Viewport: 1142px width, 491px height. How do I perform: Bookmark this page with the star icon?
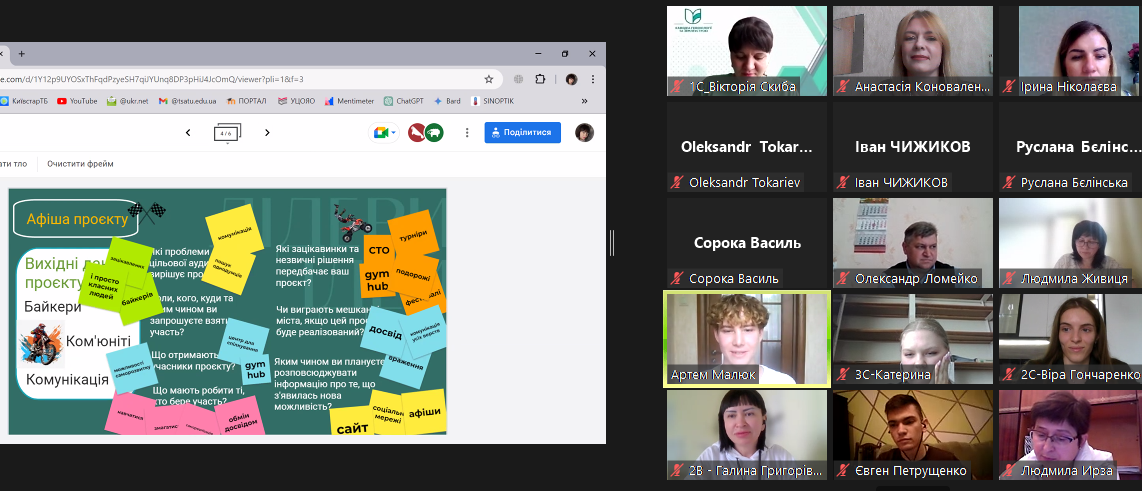[489, 79]
